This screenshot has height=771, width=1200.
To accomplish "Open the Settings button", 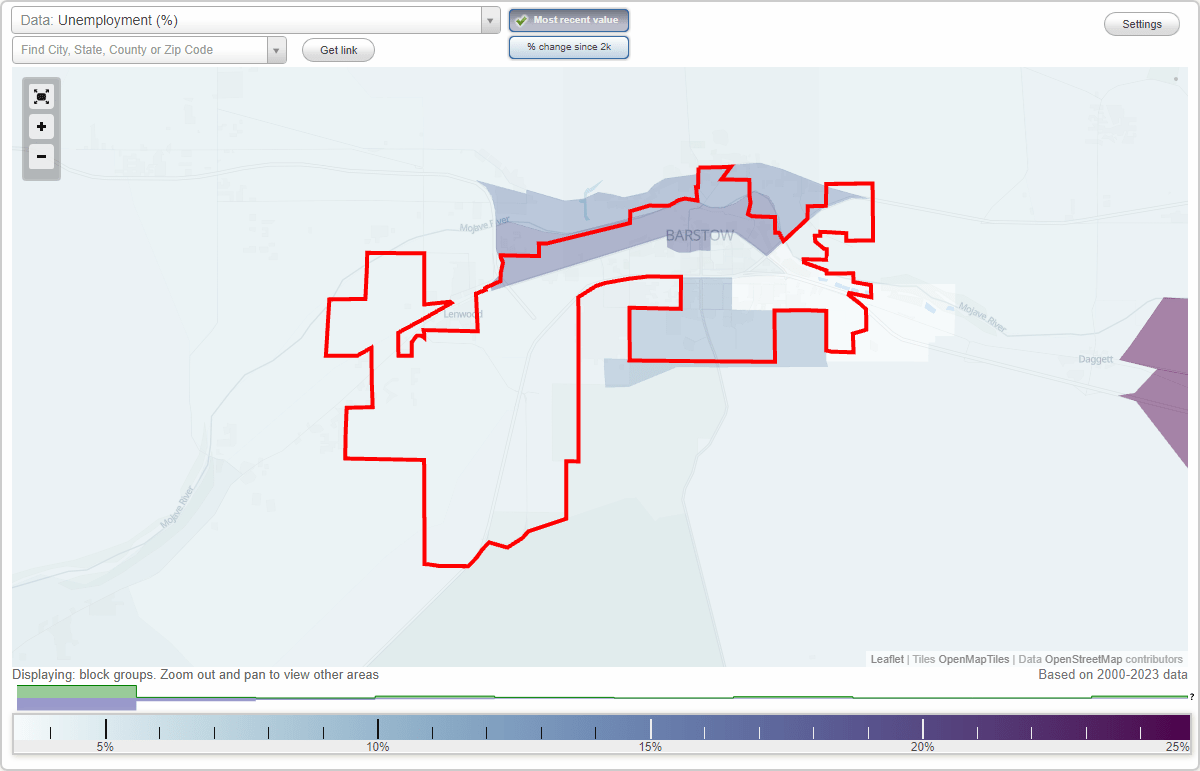I will point(1142,25).
